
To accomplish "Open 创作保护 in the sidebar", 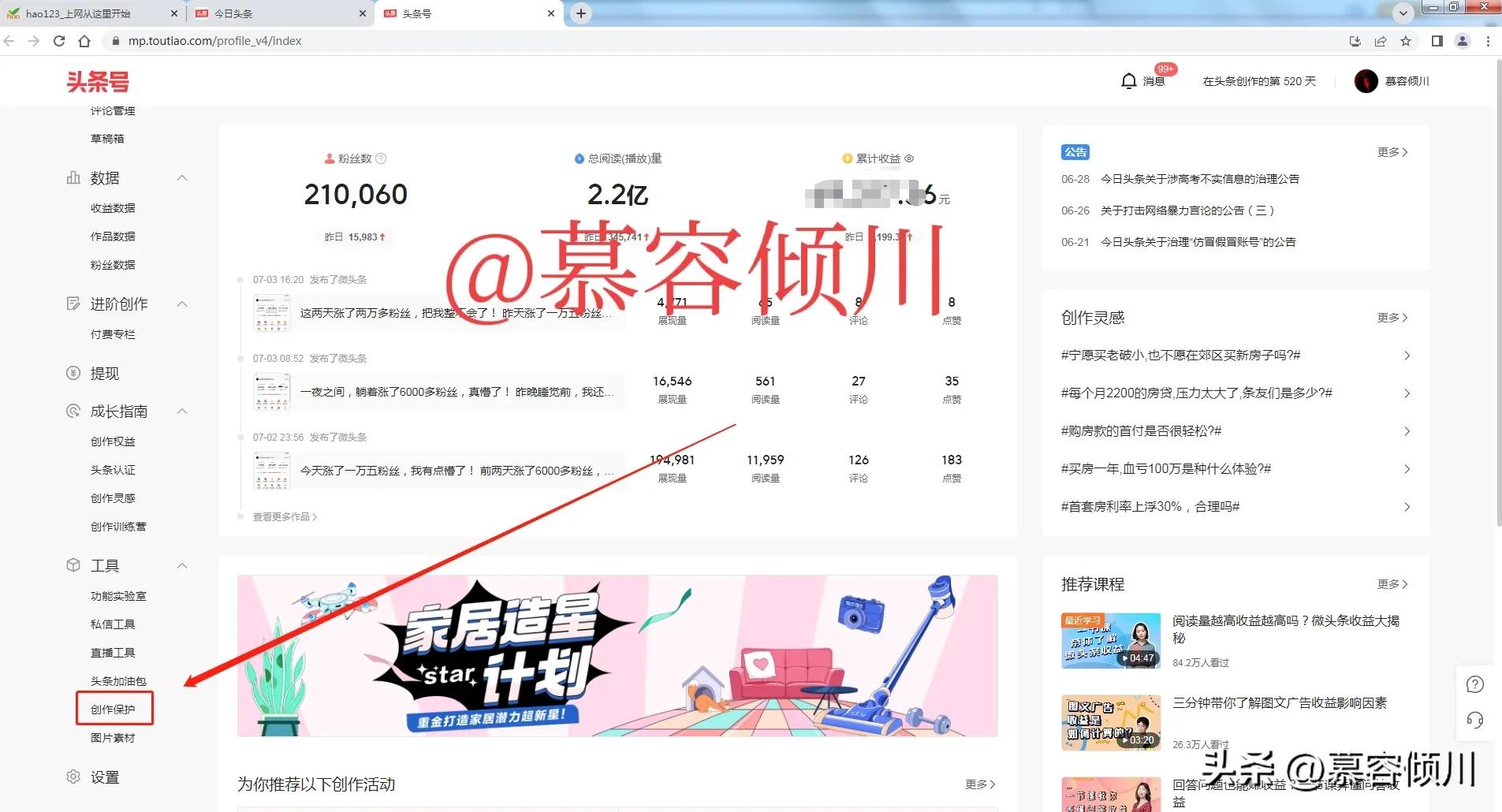I will click(114, 709).
